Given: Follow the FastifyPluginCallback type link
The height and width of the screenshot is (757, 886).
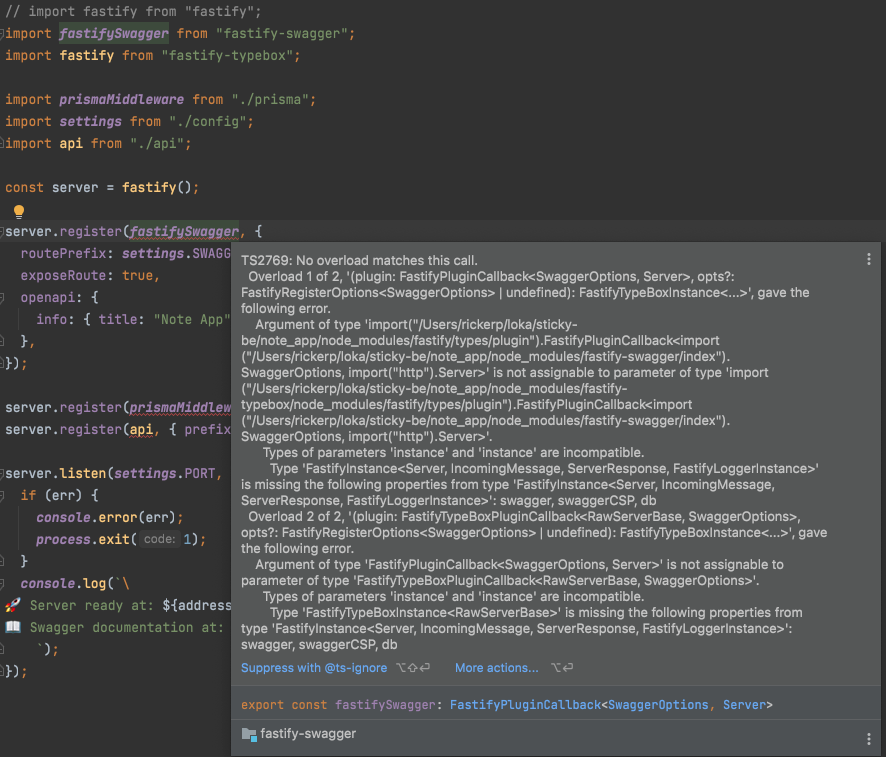Looking at the screenshot, I should [x=525, y=705].
